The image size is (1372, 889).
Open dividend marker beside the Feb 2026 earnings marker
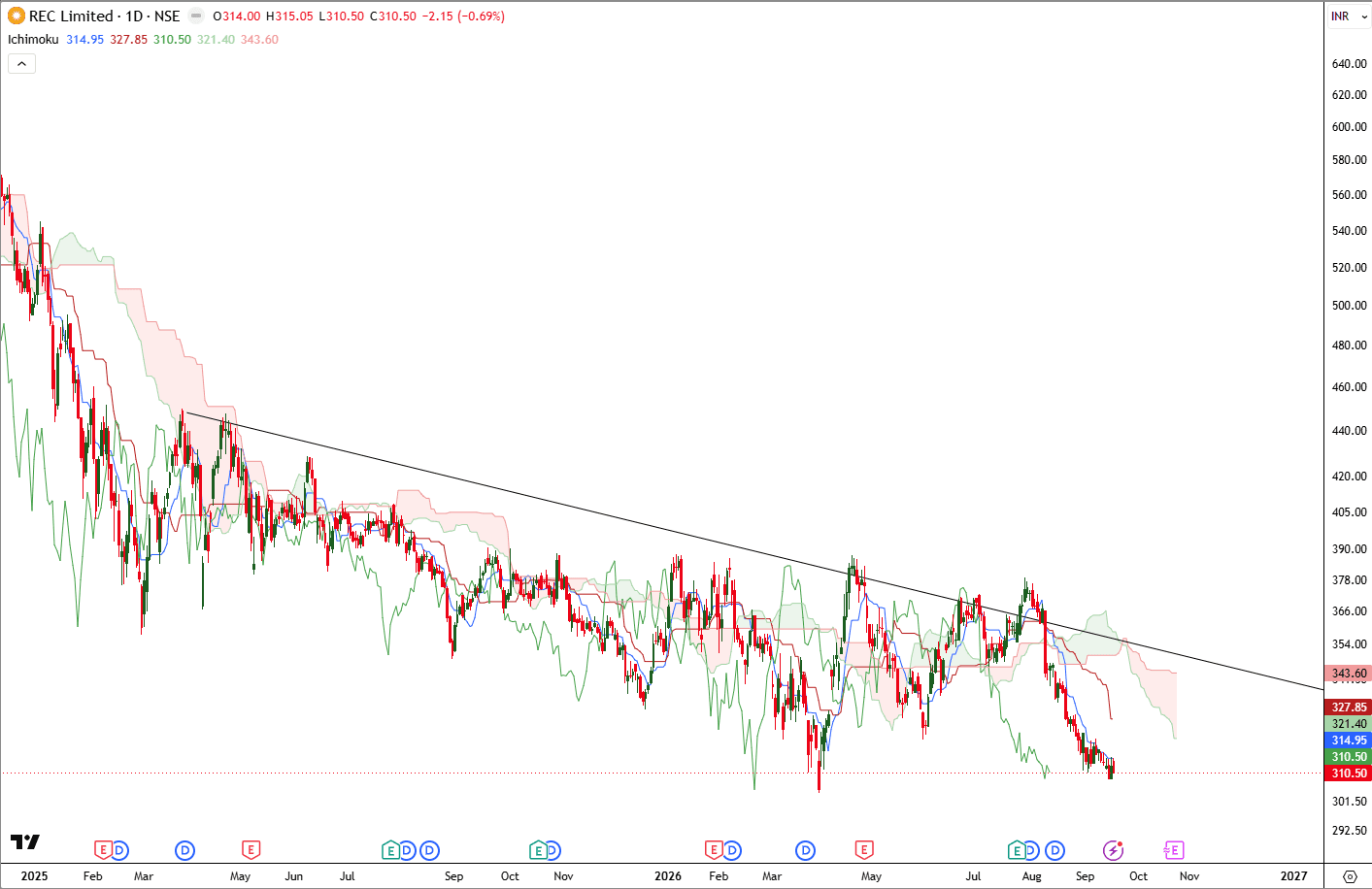click(732, 850)
